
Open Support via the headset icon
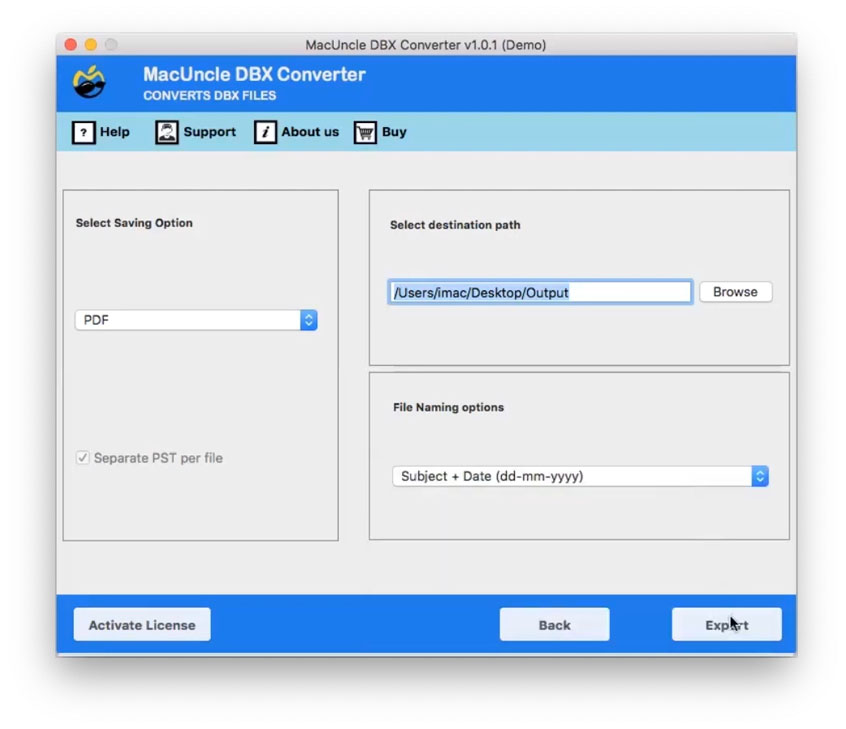[x=164, y=131]
